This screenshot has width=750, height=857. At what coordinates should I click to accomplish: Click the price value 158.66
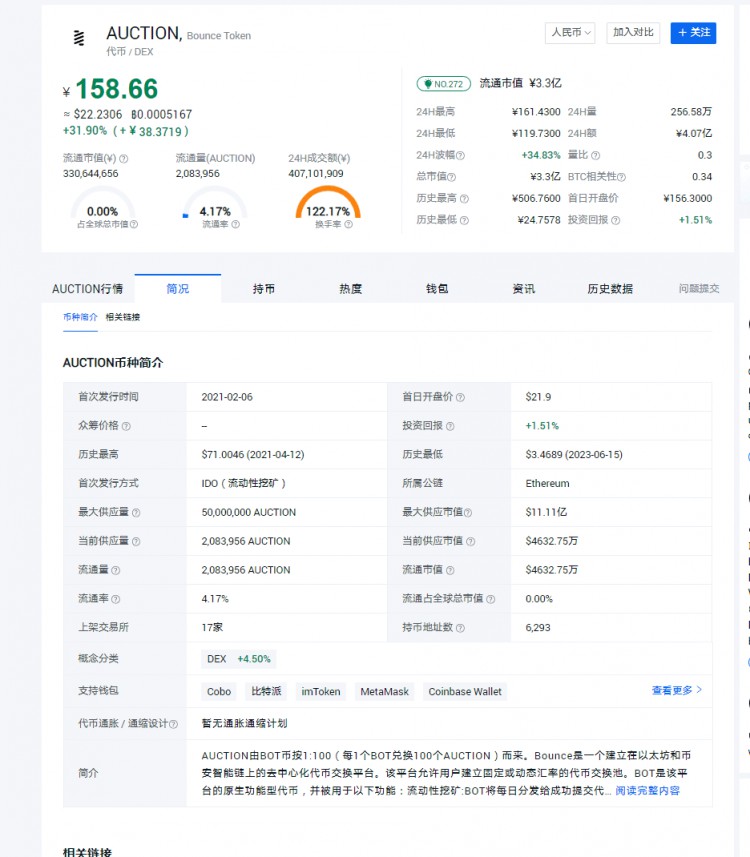[116, 89]
